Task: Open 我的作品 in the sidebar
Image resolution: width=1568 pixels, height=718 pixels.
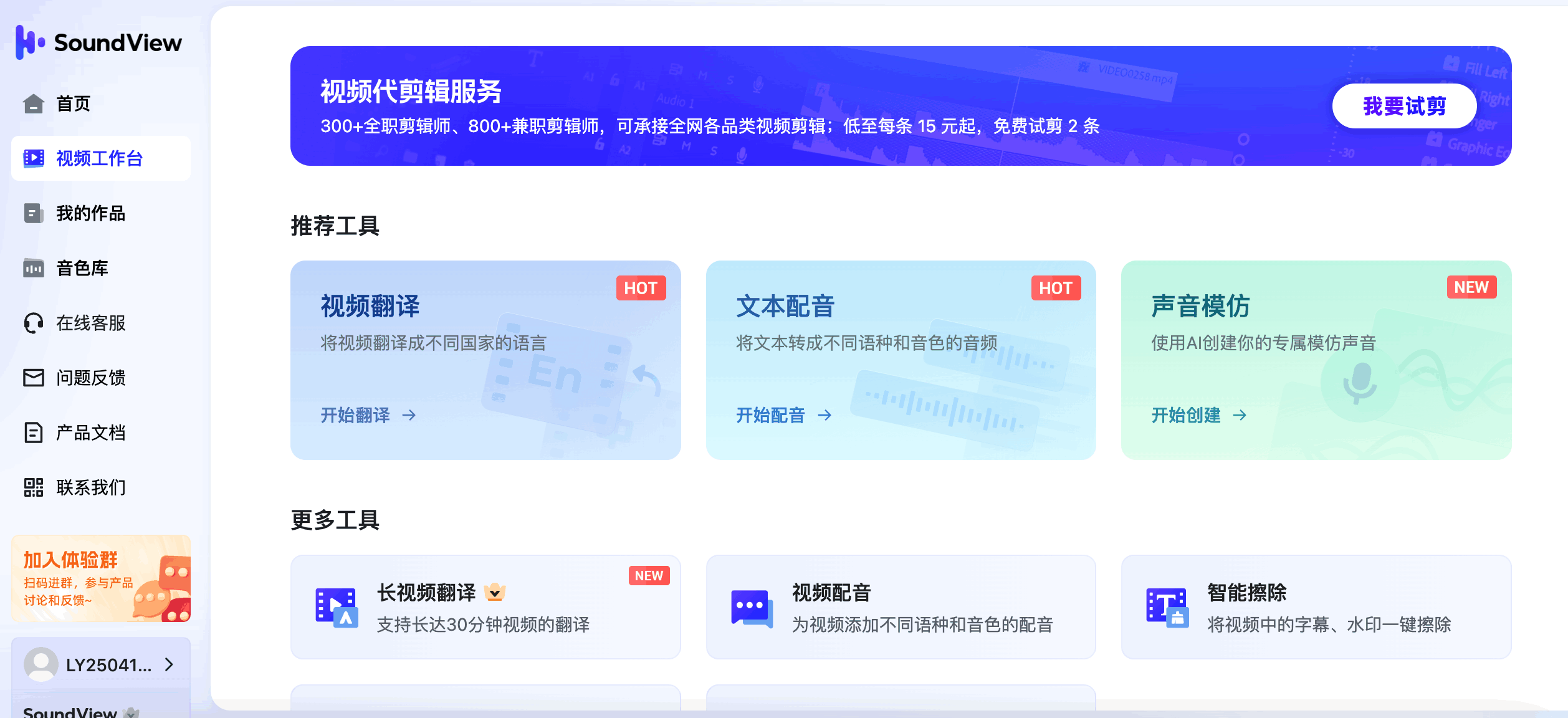Action: (90, 213)
